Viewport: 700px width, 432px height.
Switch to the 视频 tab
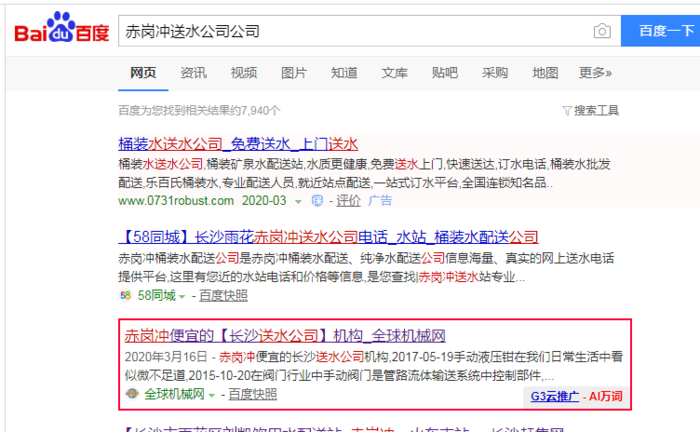pos(244,73)
